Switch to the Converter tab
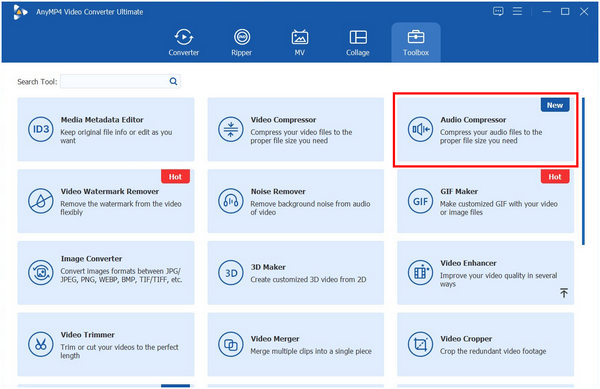The height and width of the screenshot is (389, 600). click(x=184, y=42)
